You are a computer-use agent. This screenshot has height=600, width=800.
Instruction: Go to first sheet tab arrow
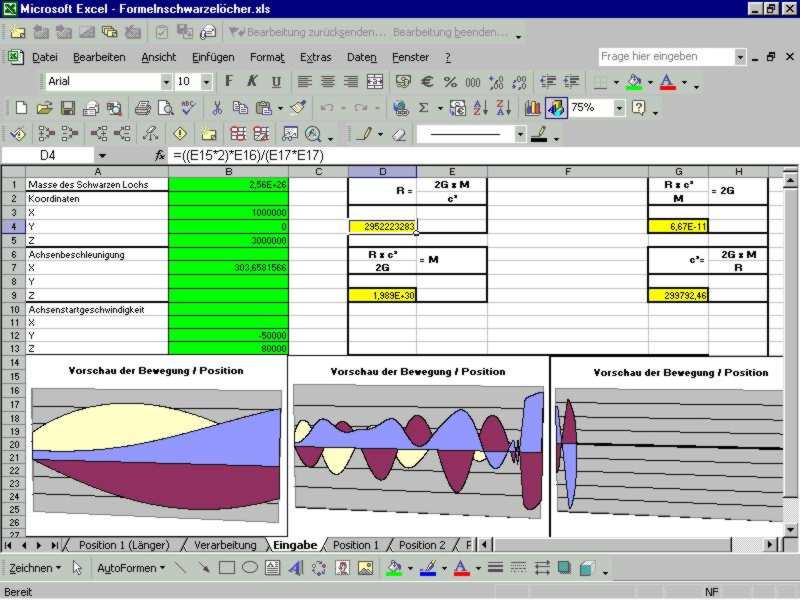pyautogui.click(x=8, y=545)
